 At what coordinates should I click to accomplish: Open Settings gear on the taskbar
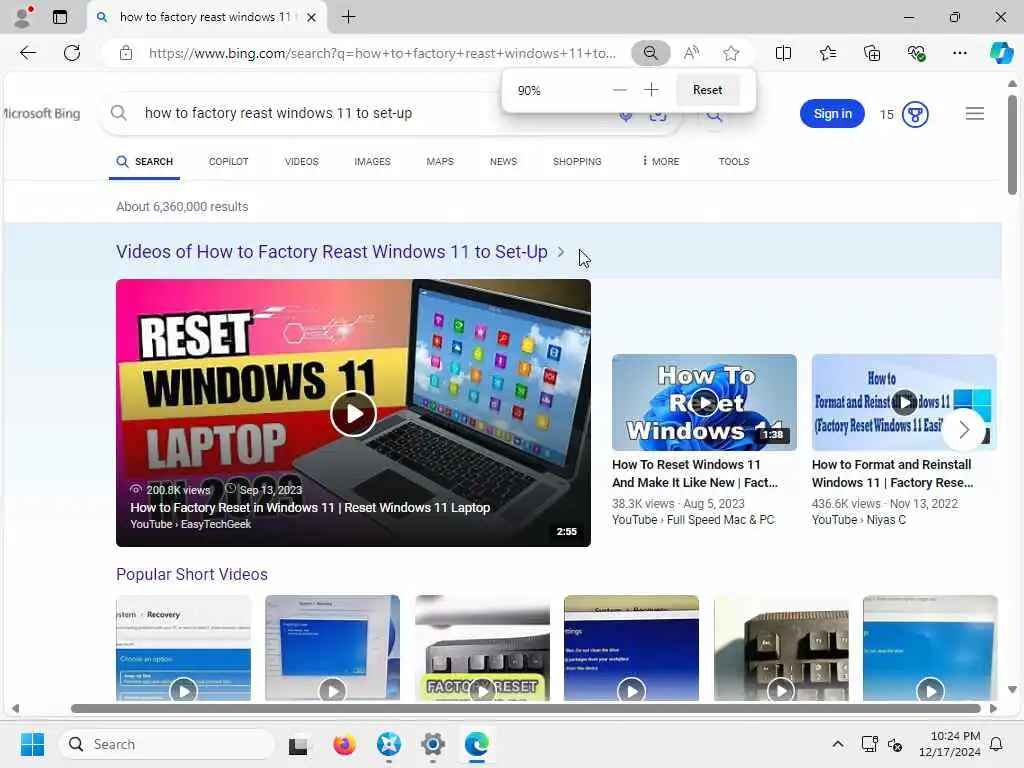[433, 744]
